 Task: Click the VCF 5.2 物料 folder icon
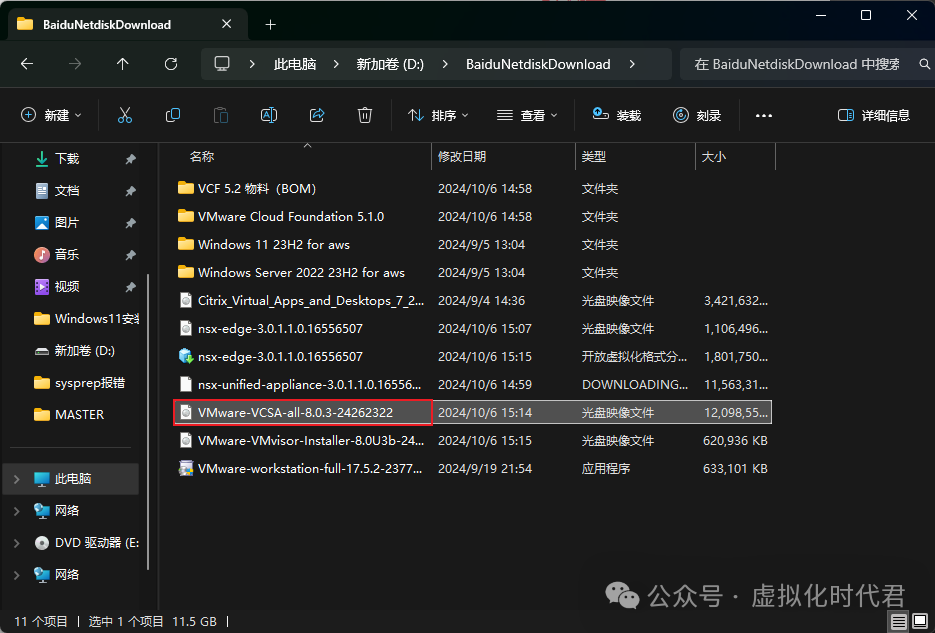click(x=186, y=188)
